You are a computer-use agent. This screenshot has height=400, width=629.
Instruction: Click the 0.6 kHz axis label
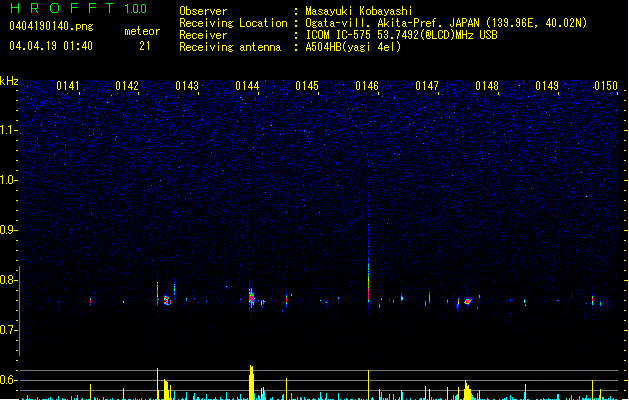(8, 380)
